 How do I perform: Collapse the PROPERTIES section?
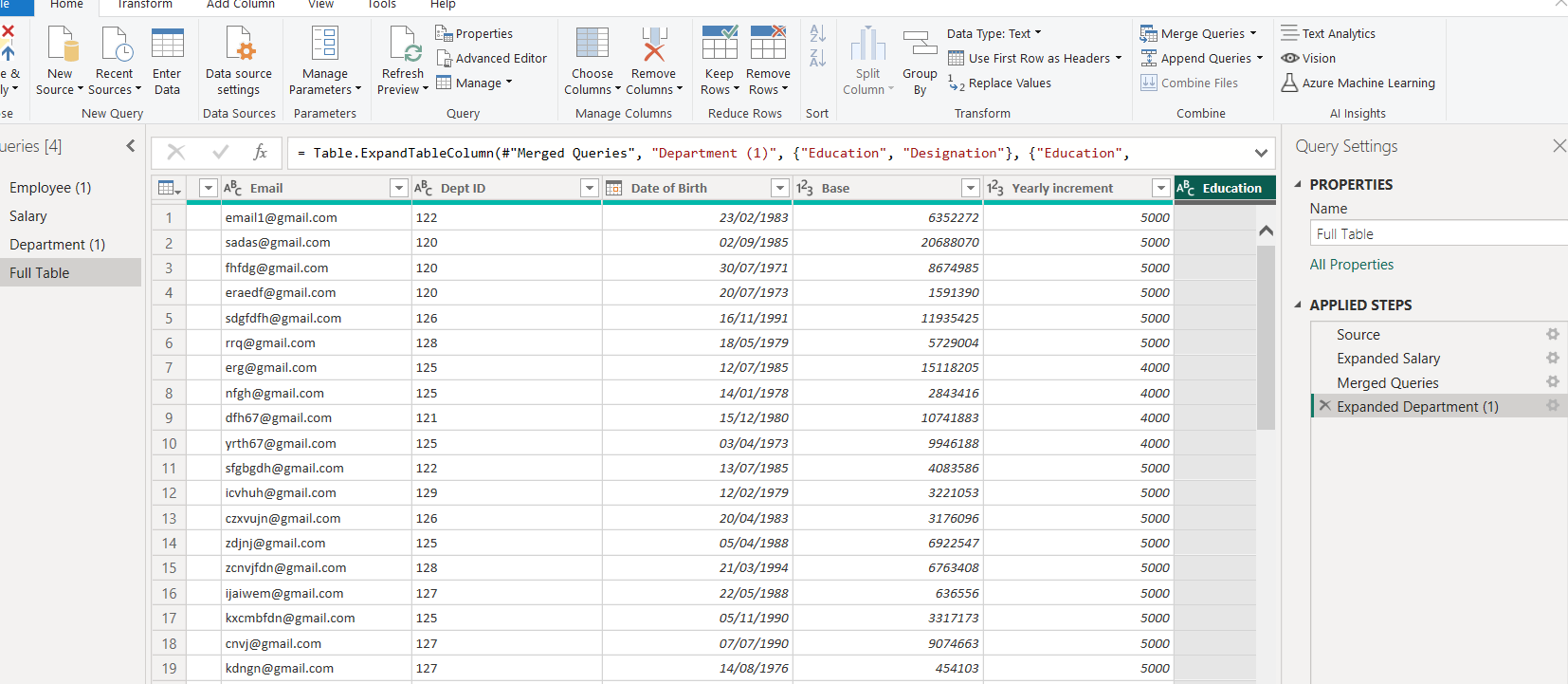click(1298, 184)
